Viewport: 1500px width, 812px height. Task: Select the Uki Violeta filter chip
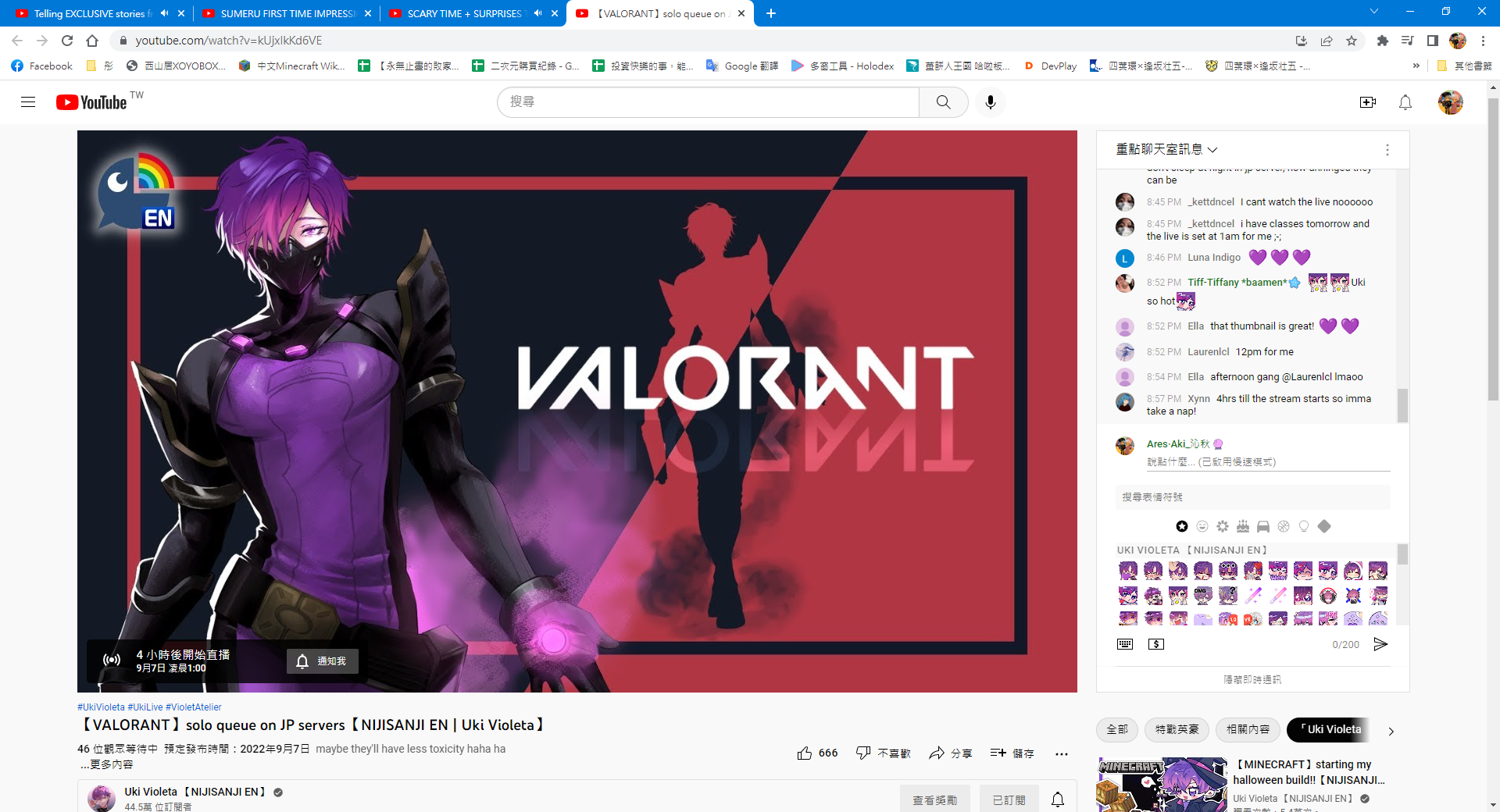click(1330, 729)
